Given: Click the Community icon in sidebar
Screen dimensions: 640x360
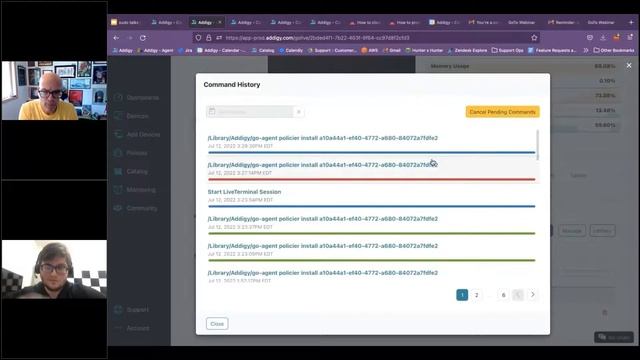Looking at the screenshot, I should click(118, 208).
